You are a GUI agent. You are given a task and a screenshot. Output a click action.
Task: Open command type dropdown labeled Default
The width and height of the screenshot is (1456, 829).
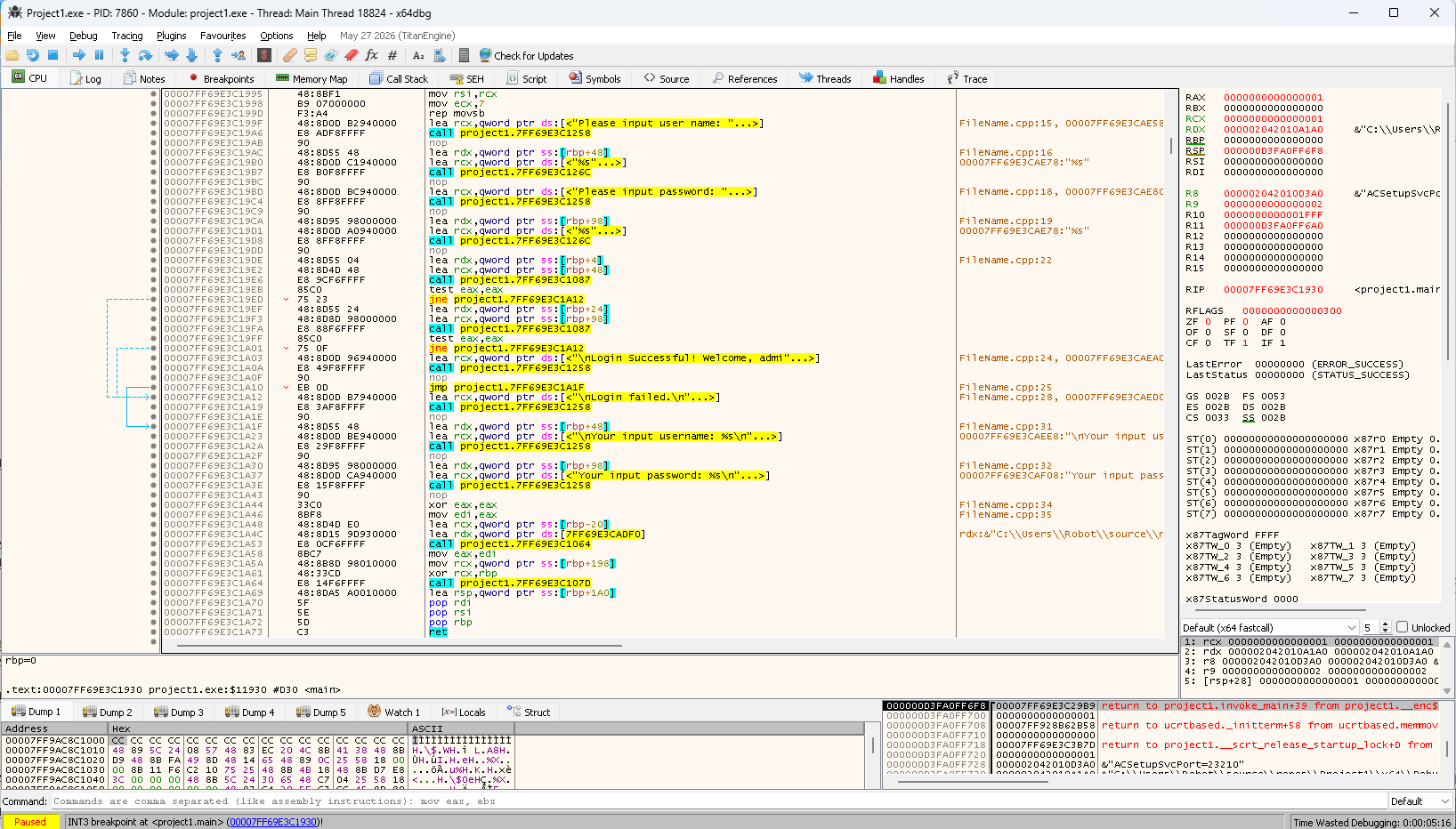click(x=1422, y=801)
